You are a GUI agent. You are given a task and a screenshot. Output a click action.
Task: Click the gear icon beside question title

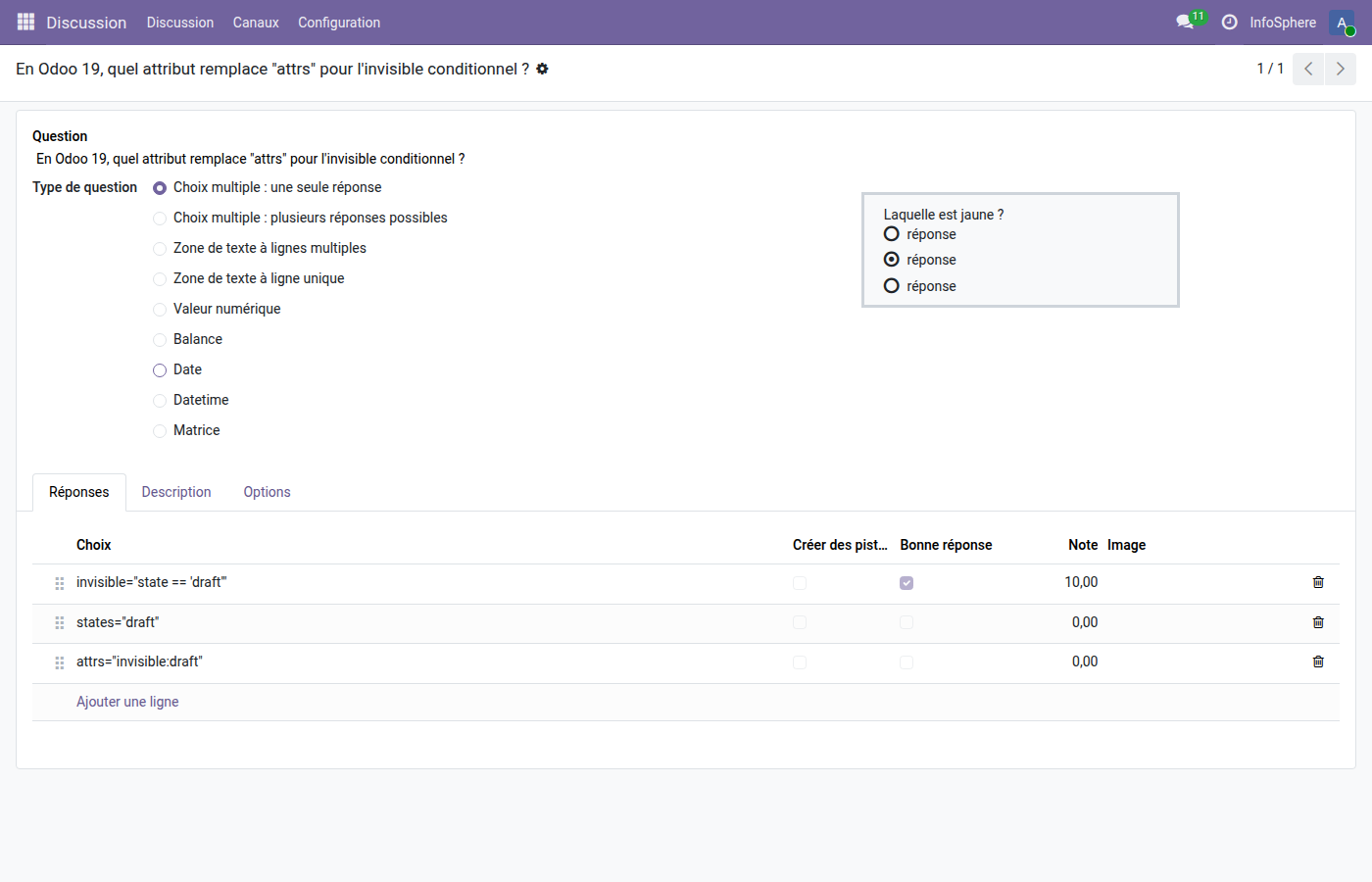(542, 69)
